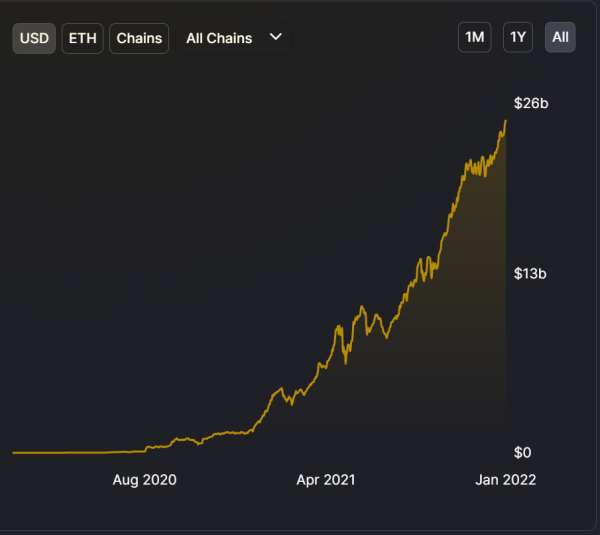This screenshot has width=600, height=535.
Task: Click the chevron arrow beside All Chains
Action: pos(277,37)
